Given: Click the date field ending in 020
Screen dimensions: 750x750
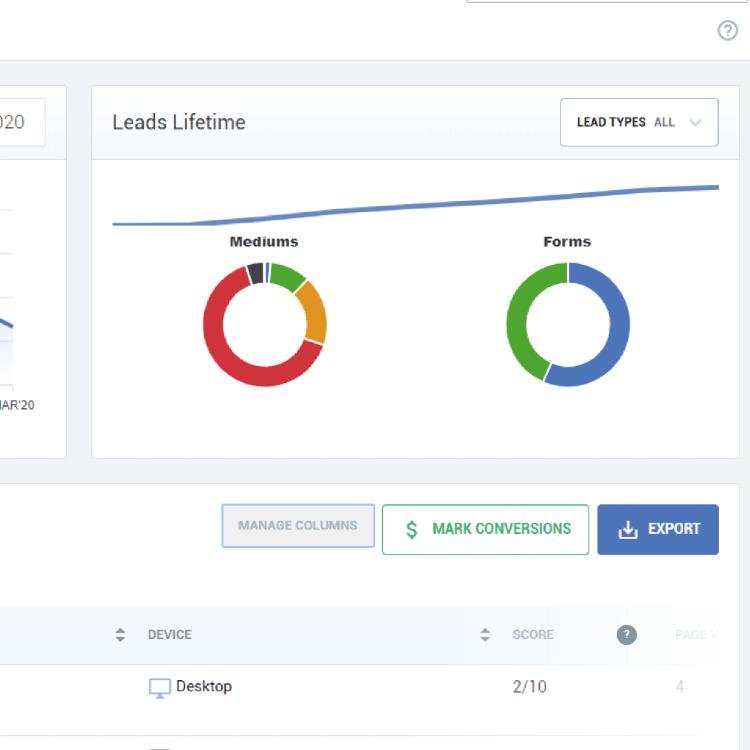Looking at the screenshot, I should coord(20,122).
